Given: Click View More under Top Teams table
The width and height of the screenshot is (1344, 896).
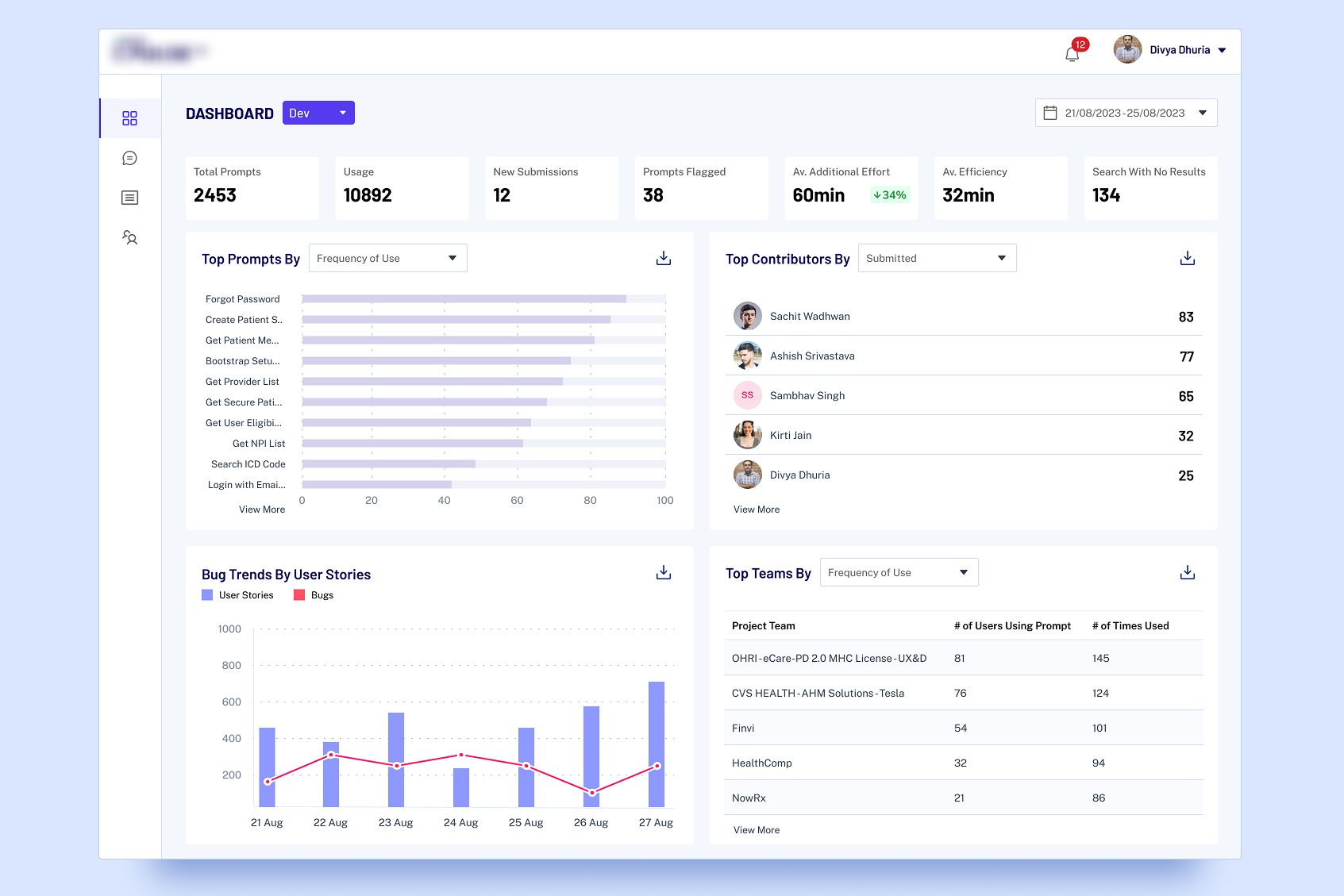Looking at the screenshot, I should (x=757, y=830).
